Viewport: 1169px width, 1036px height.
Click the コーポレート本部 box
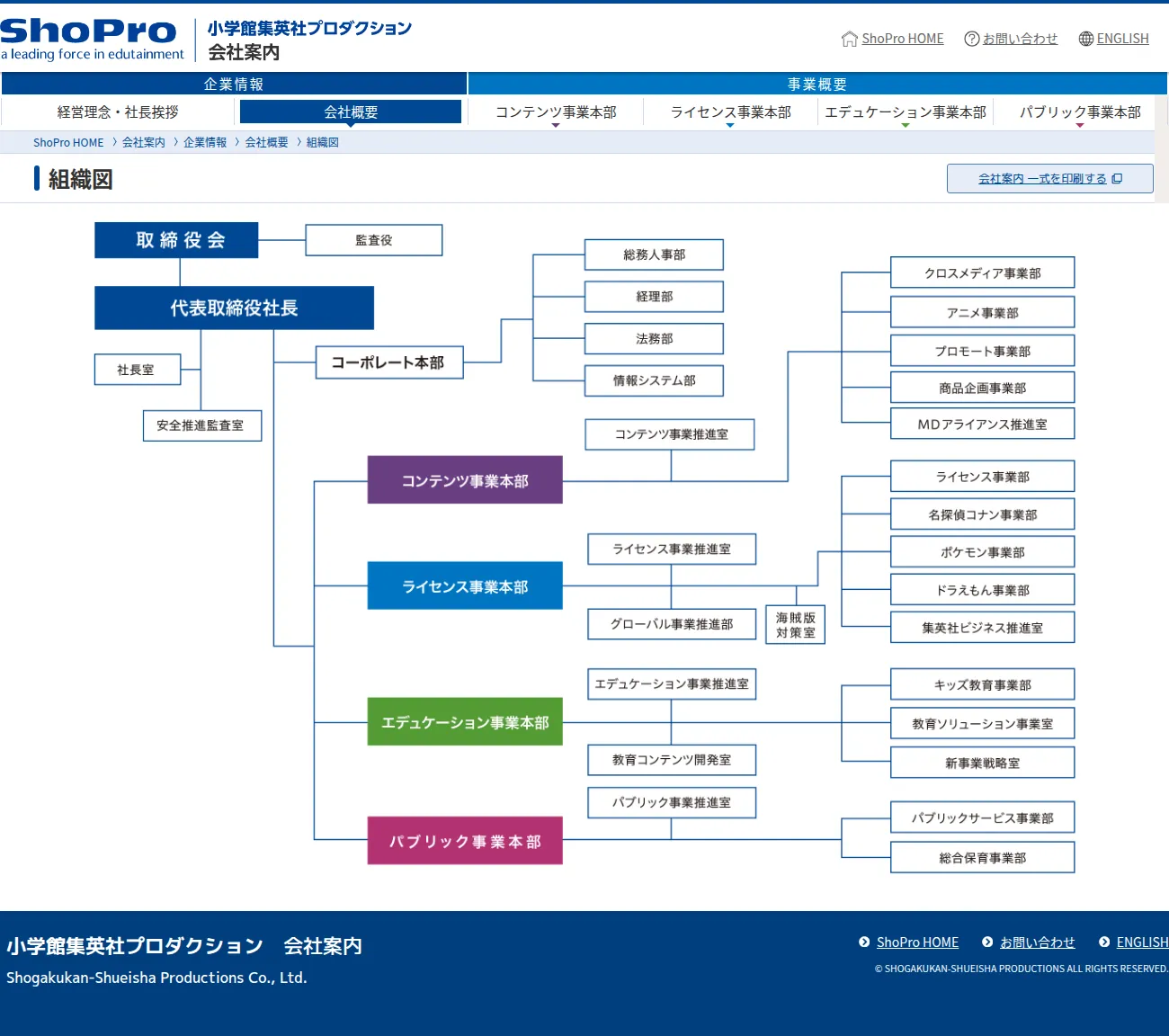(389, 362)
